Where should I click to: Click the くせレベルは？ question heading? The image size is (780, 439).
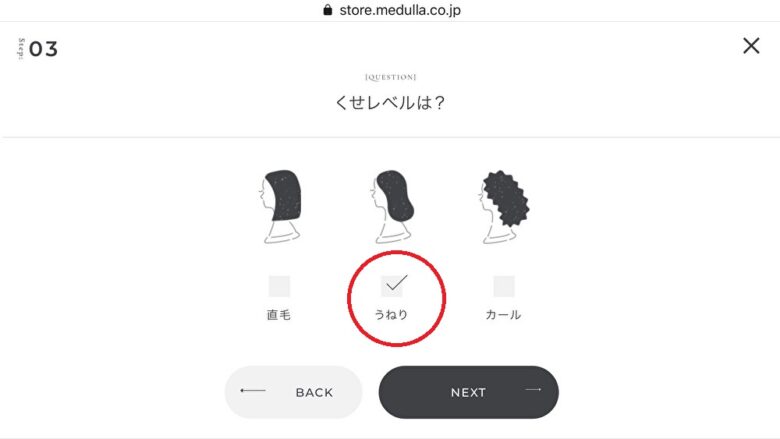click(390, 103)
